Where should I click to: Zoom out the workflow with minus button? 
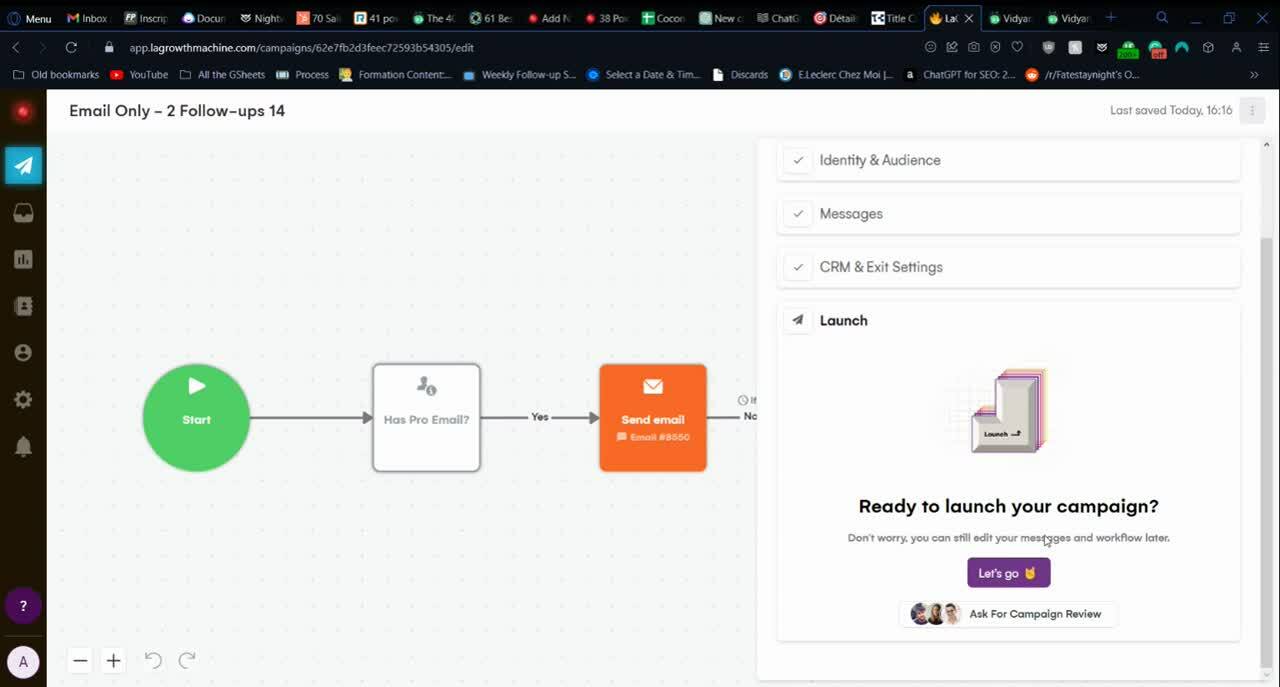click(81, 661)
